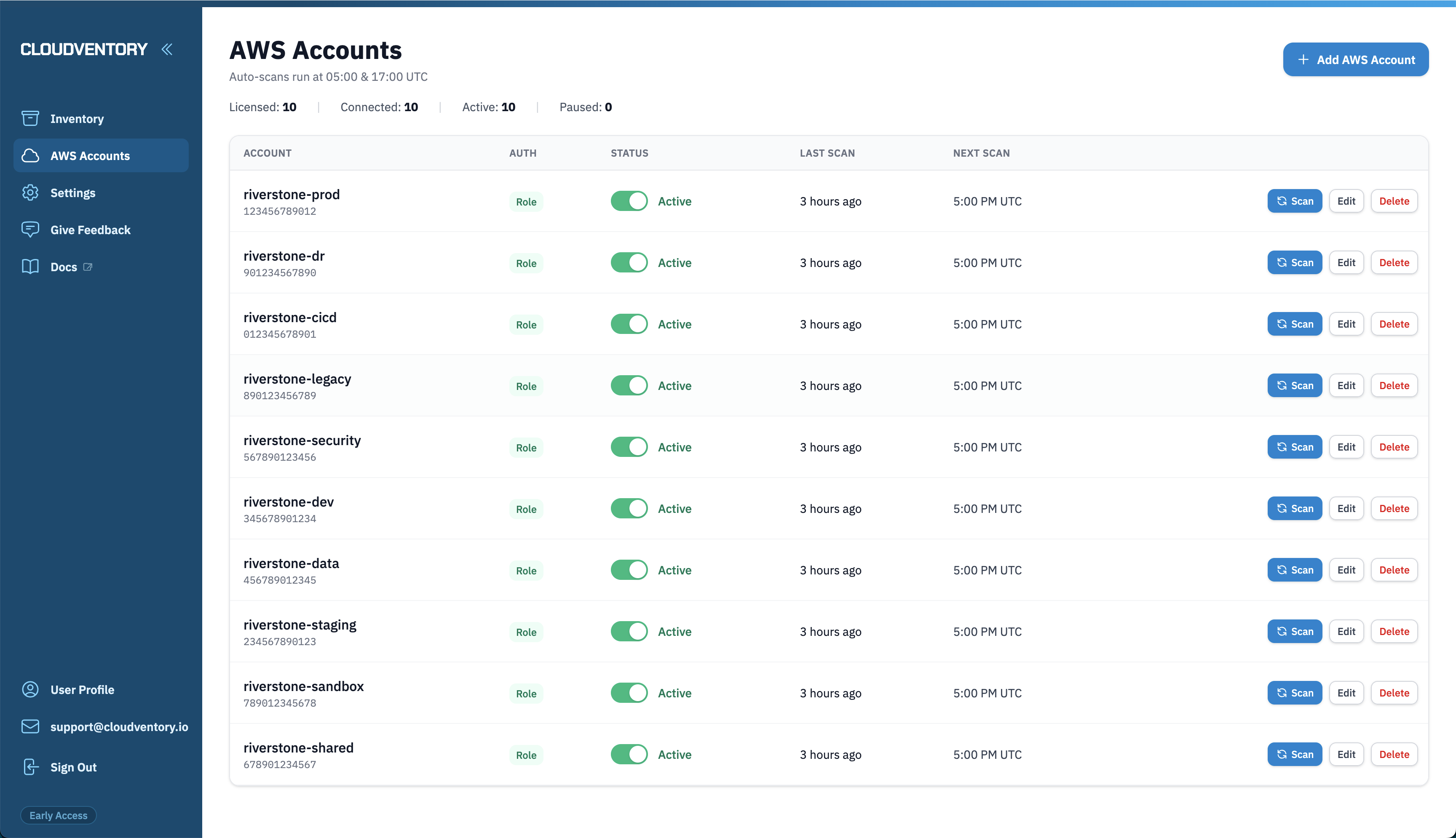The height and width of the screenshot is (838, 1456).
Task: Run a Scan on riverstone-legacy
Action: tap(1294, 385)
